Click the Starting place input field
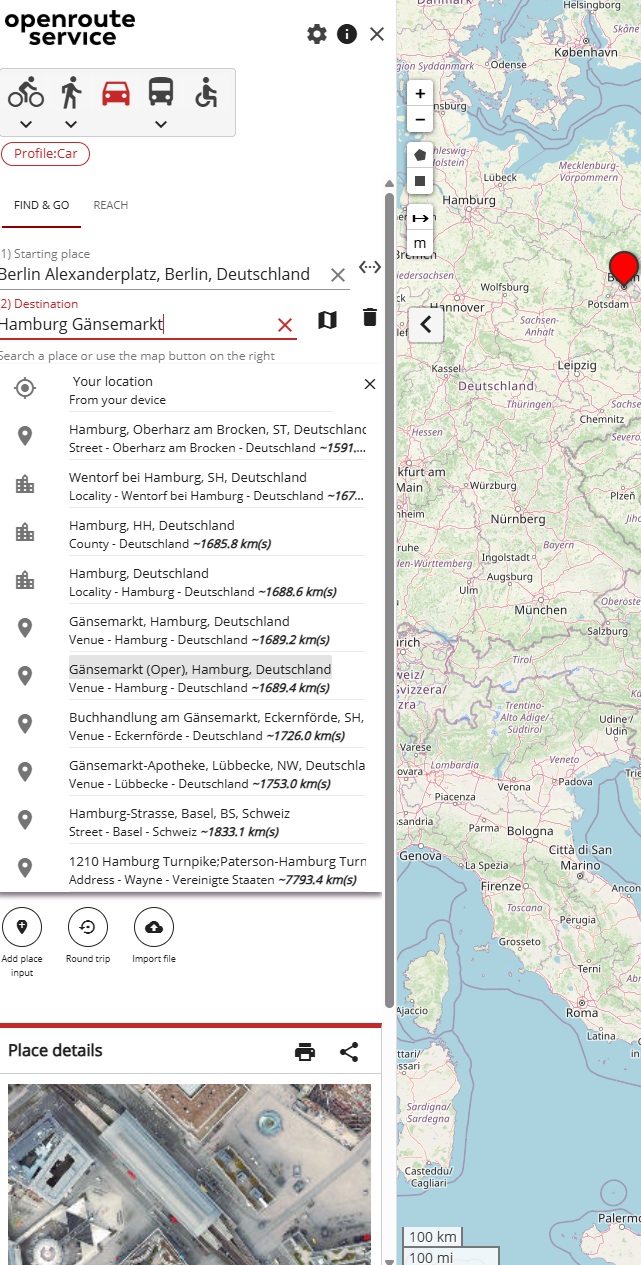641x1265 pixels. [160, 274]
